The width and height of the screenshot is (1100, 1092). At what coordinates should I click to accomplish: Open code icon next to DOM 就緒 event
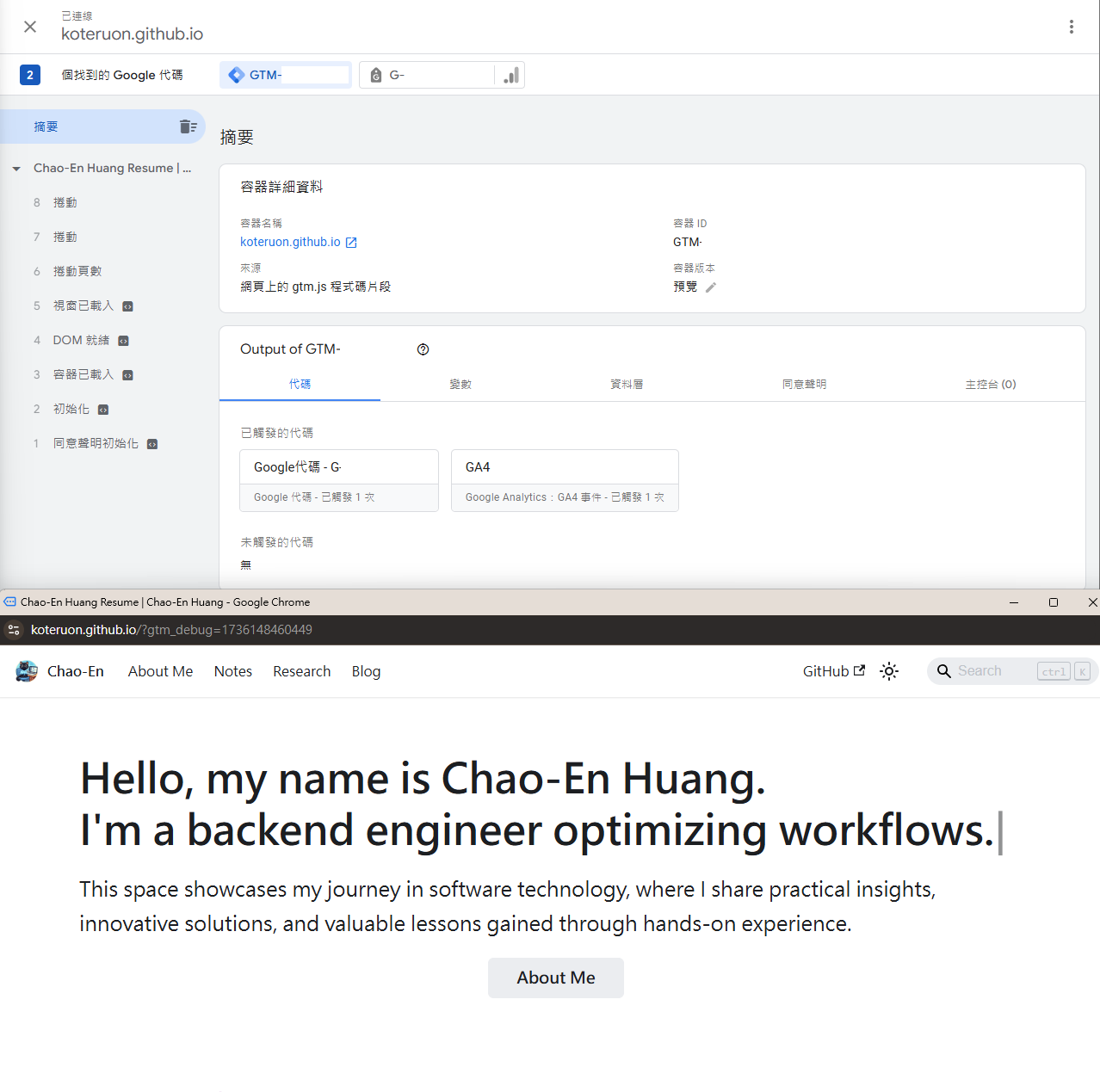pyautogui.click(x=123, y=340)
